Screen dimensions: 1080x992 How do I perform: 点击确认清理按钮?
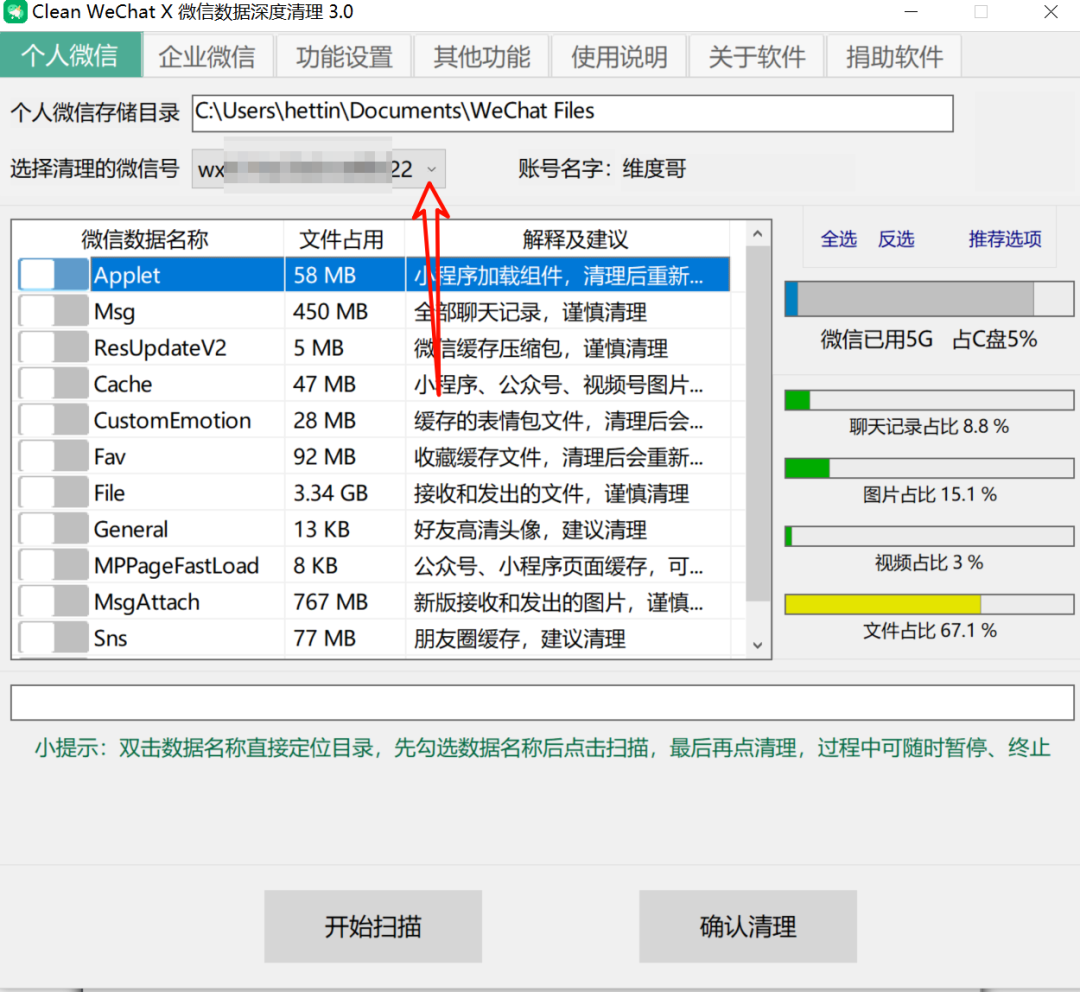point(747,927)
